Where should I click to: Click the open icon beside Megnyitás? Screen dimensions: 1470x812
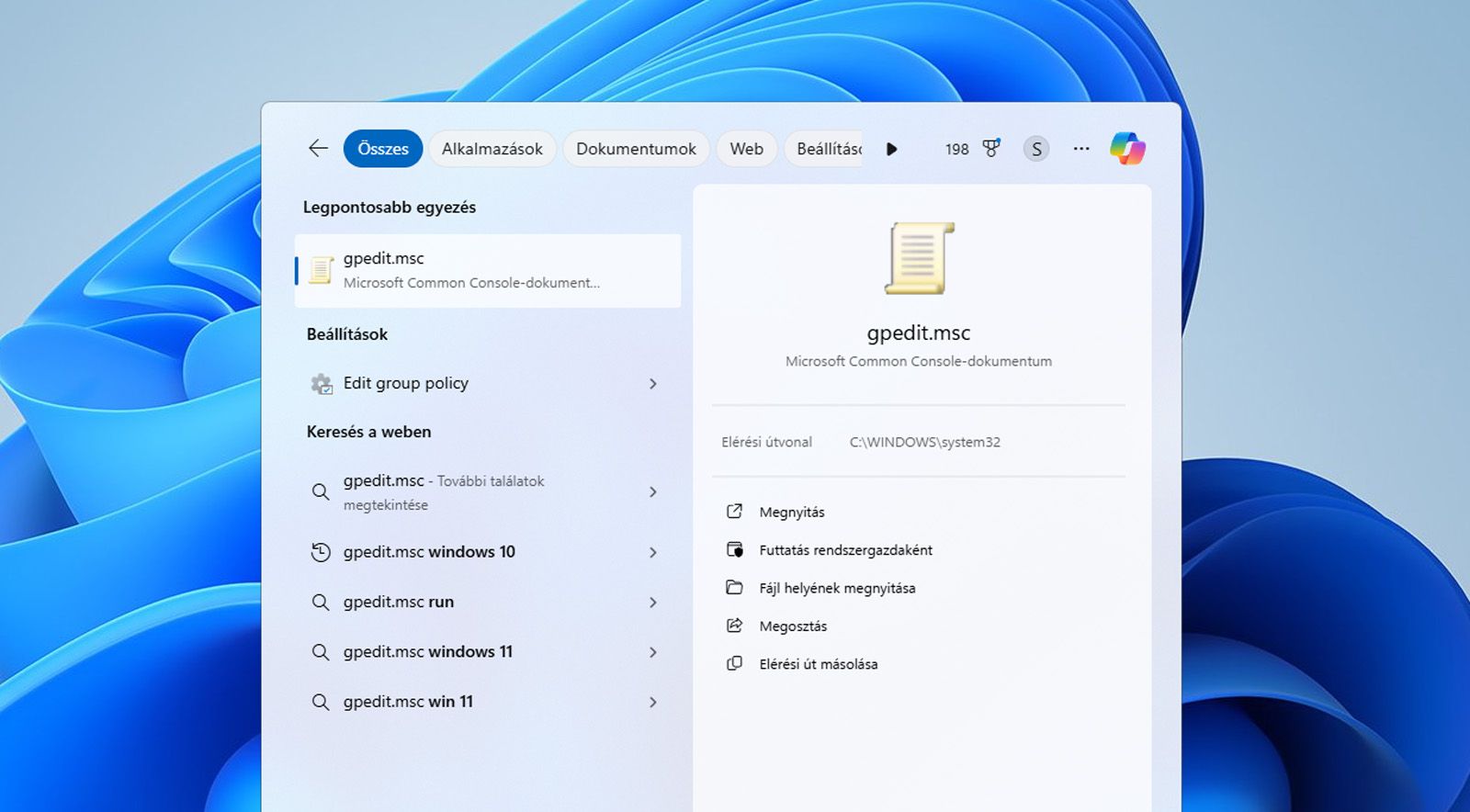(x=734, y=512)
